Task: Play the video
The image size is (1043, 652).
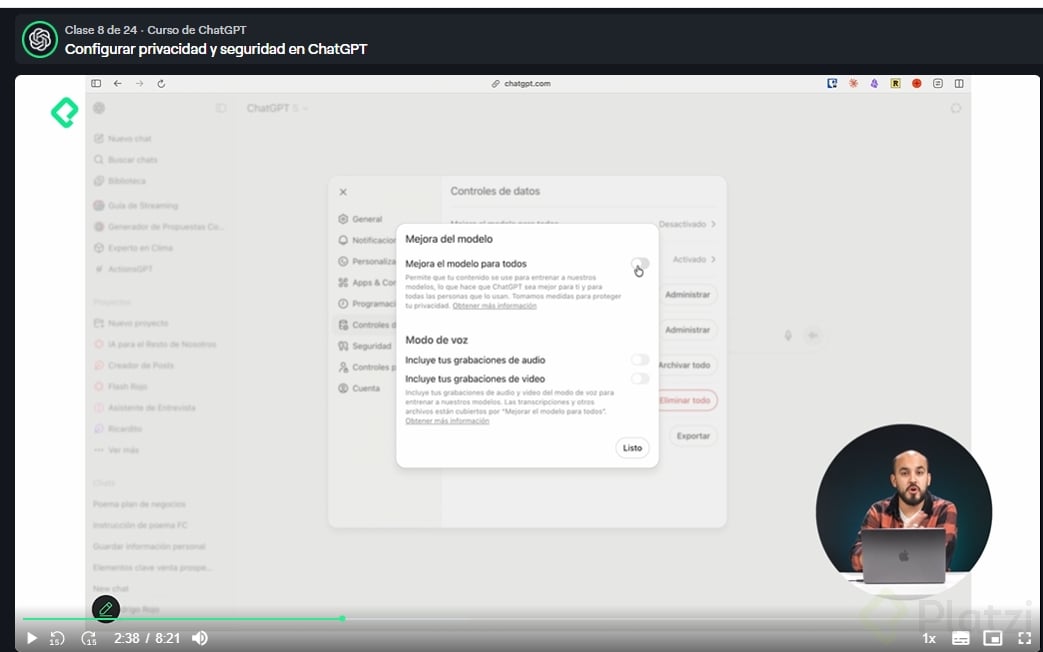Action: 31,638
